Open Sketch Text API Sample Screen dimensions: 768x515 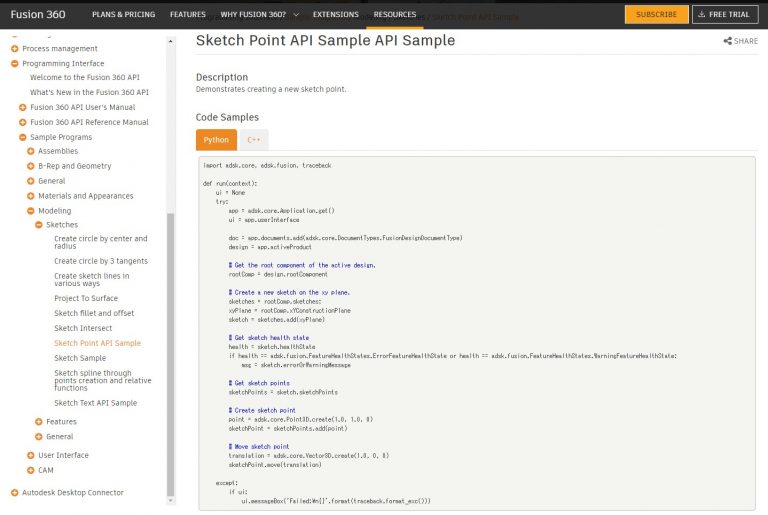(x=96, y=403)
